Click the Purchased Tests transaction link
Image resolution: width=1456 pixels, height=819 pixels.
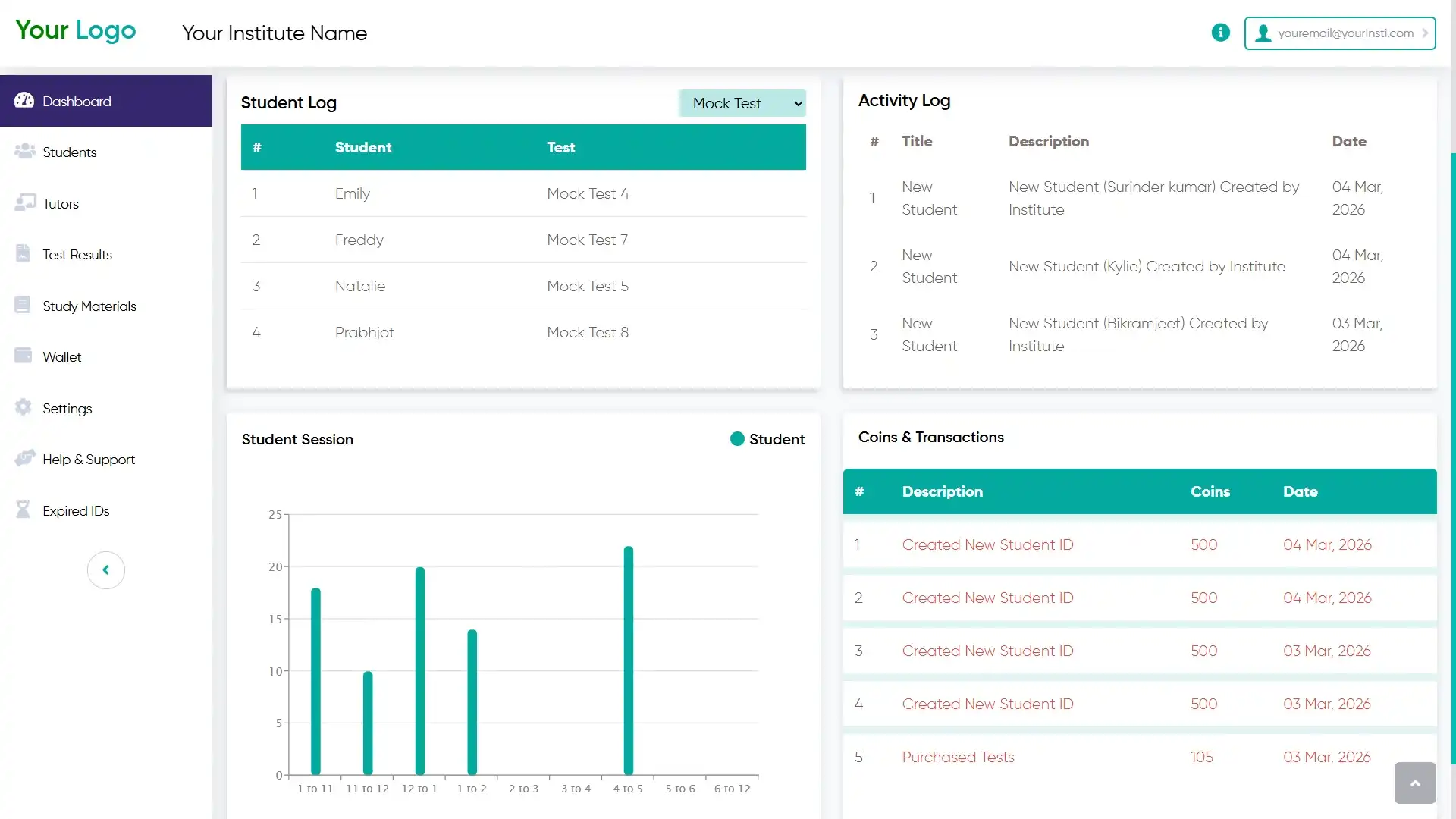pyautogui.click(x=958, y=757)
